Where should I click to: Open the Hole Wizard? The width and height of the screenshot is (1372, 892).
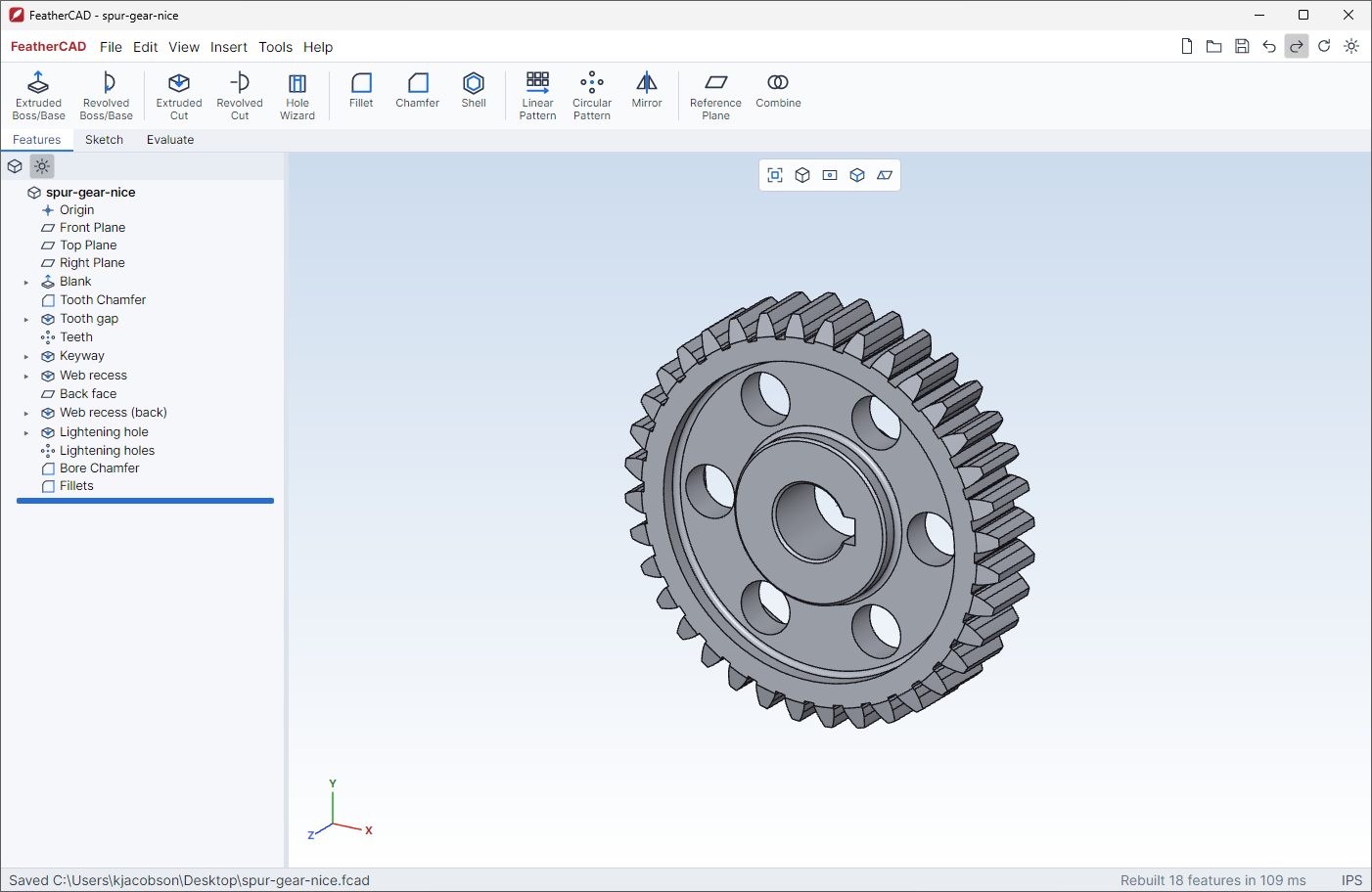[297, 95]
